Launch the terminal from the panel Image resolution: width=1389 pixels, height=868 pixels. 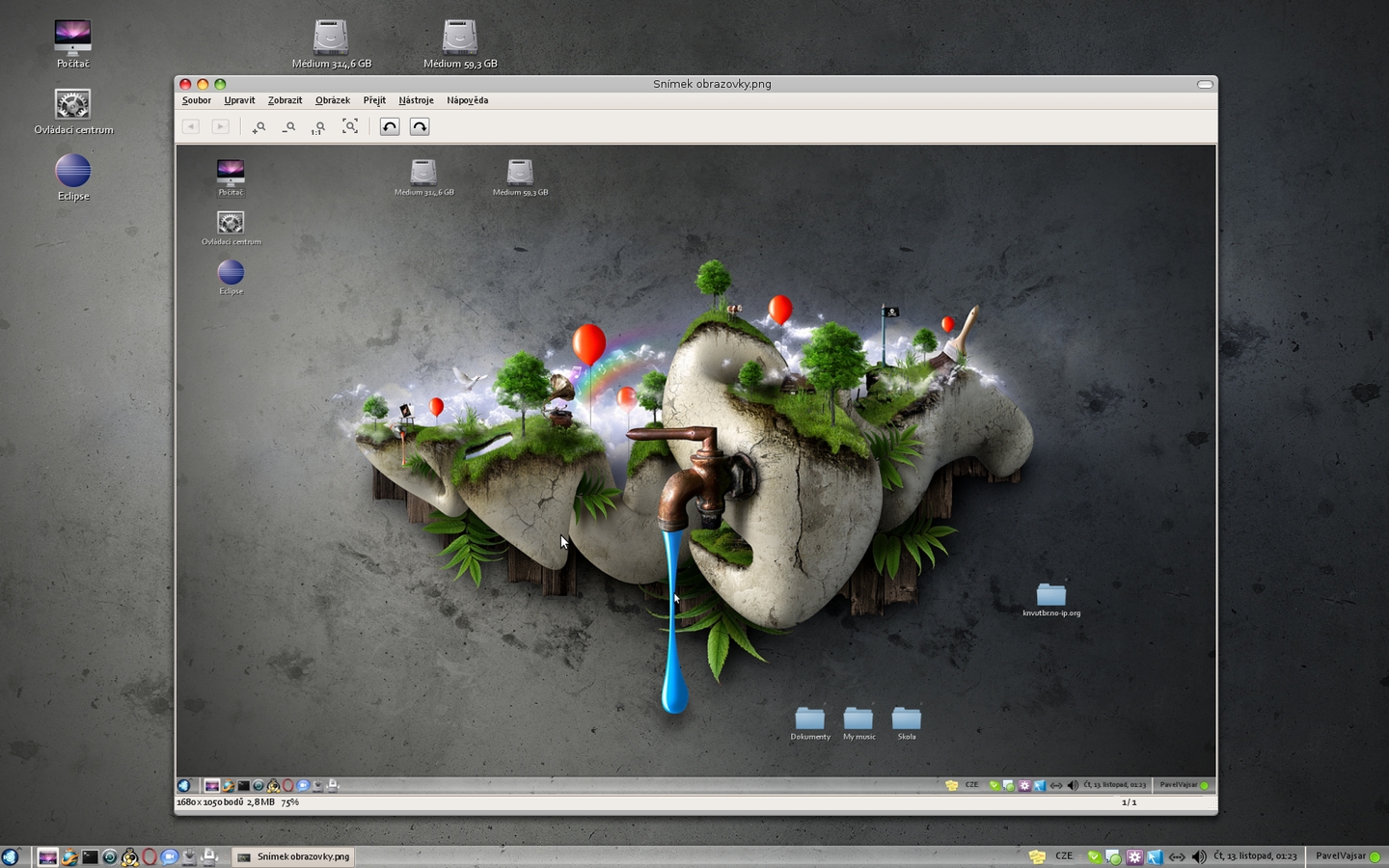90,856
